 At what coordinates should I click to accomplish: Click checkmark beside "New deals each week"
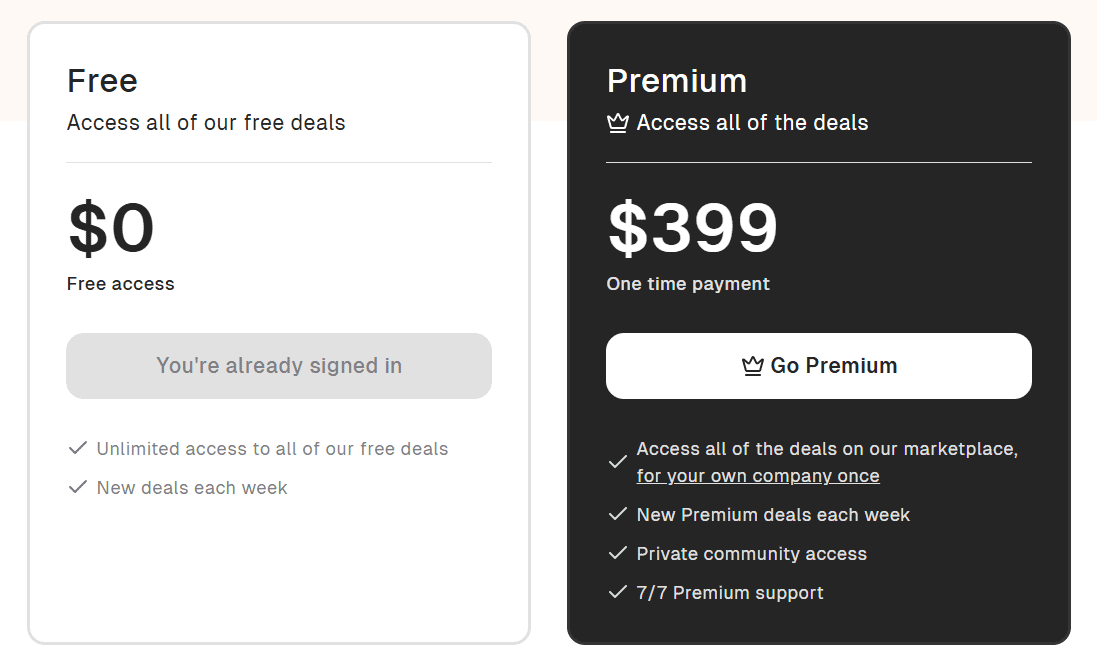78,487
